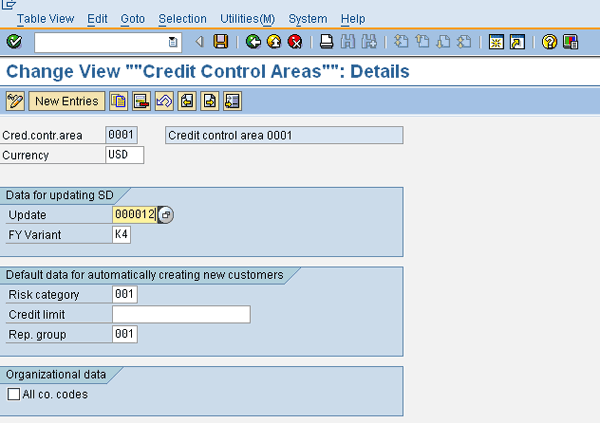
Task: Go to the Next Entry icon
Action: coord(209,101)
